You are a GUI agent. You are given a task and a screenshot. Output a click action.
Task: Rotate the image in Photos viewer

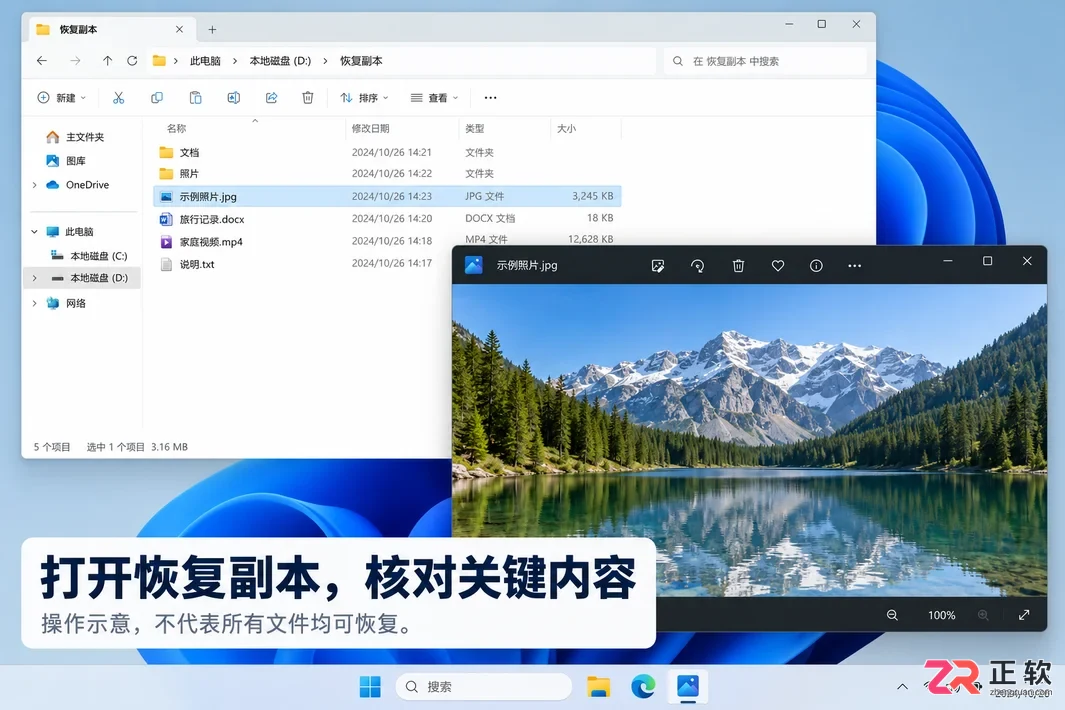coord(698,266)
